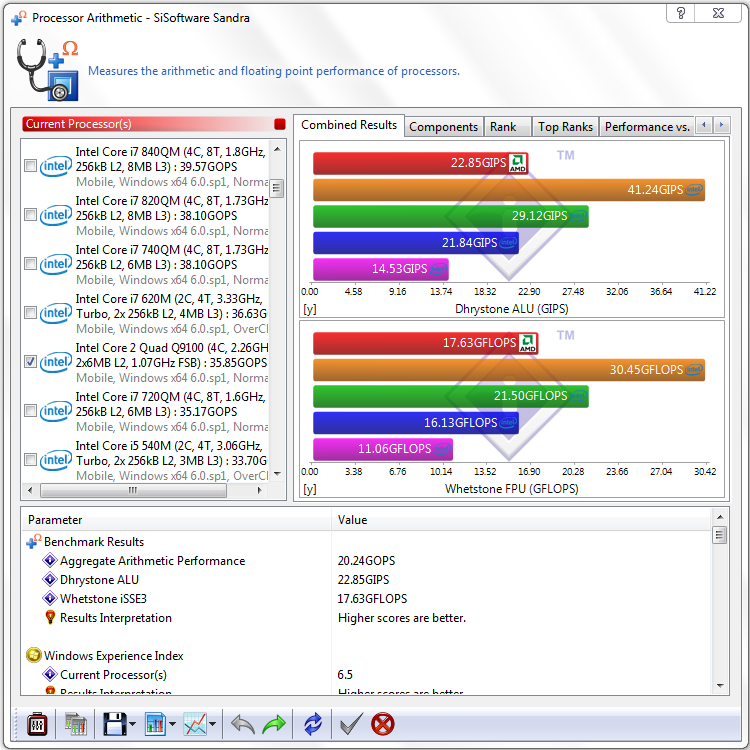Image resolution: width=750 pixels, height=750 pixels.
Task: Select the Whetstone iSSE3 result row
Action: pos(366,599)
